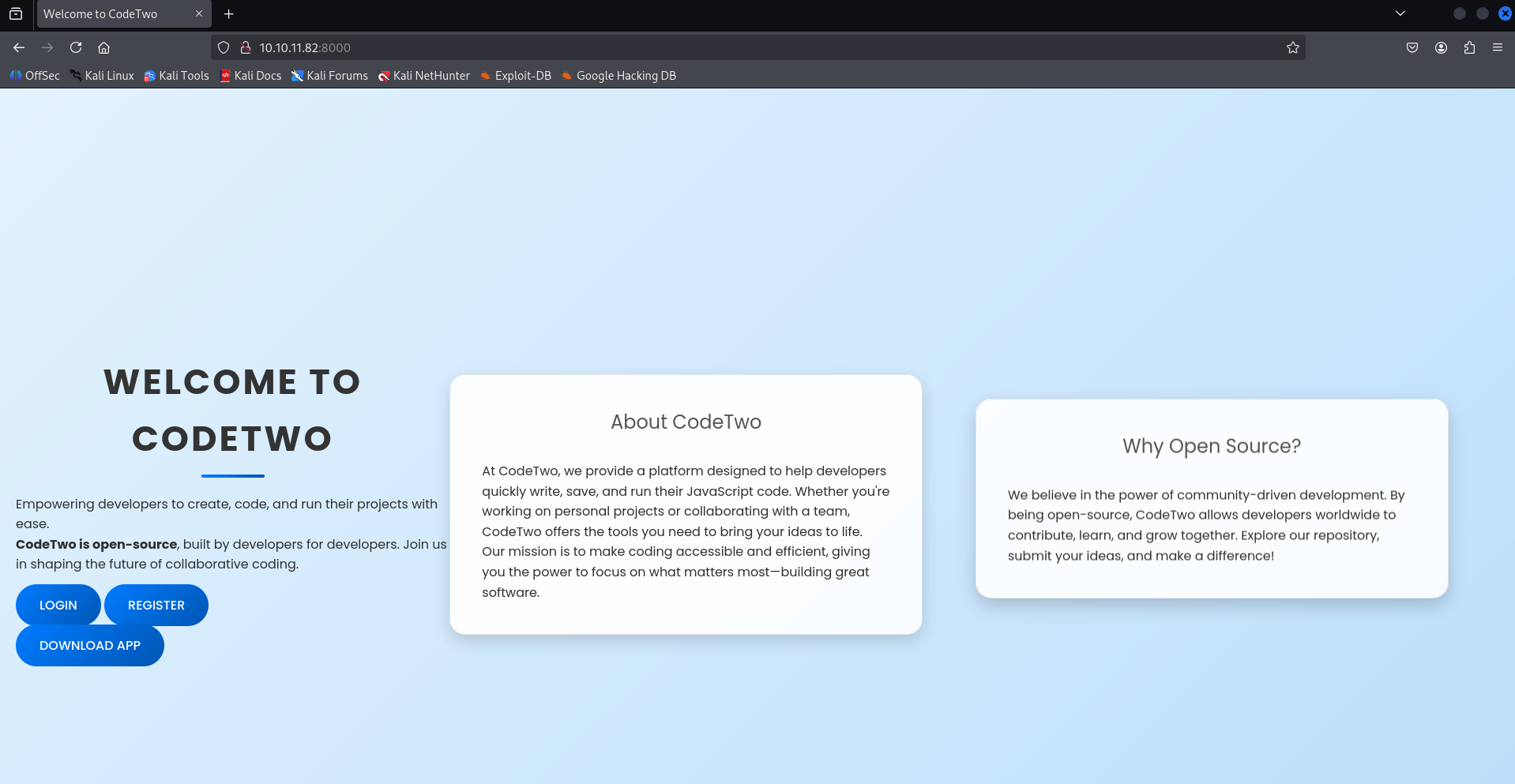
Task: Open the browser home page
Action: [103, 47]
